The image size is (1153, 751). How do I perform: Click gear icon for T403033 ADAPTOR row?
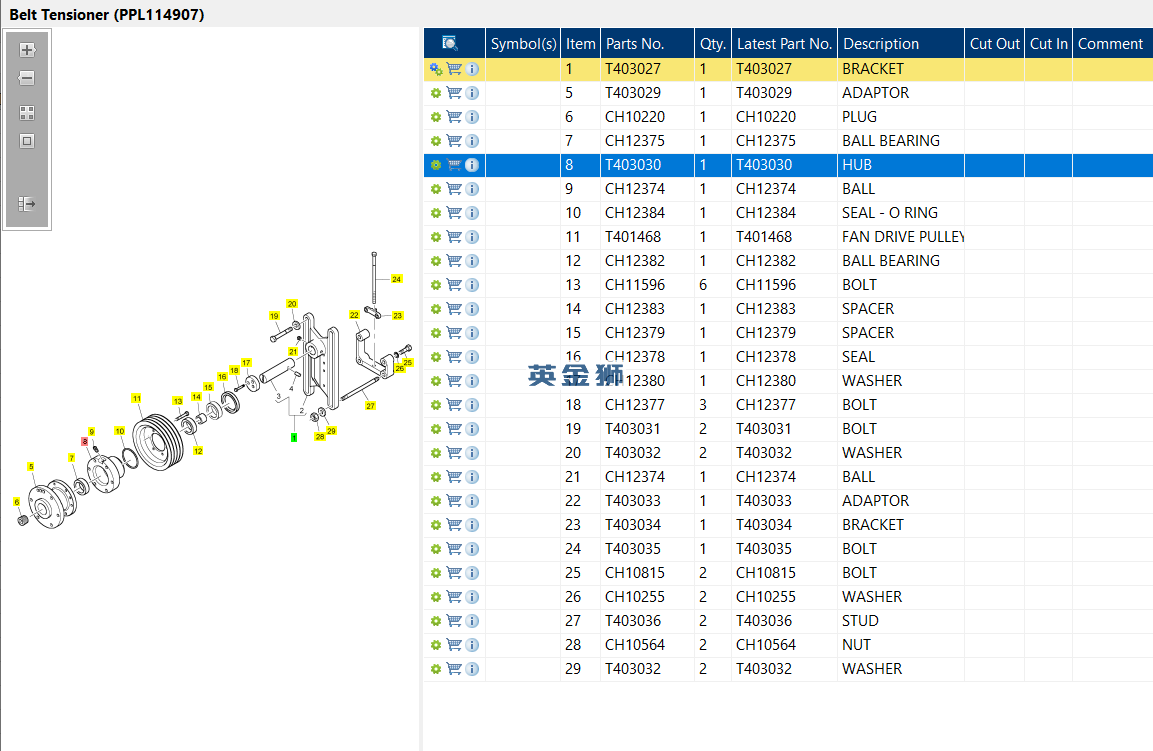coord(436,502)
